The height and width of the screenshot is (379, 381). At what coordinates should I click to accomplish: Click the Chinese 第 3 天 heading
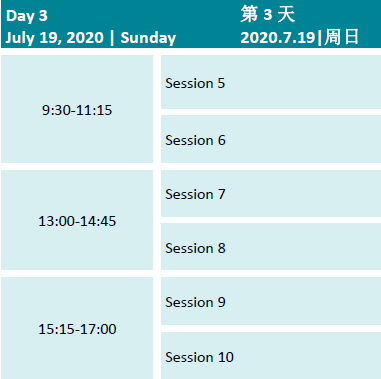point(268,14)
